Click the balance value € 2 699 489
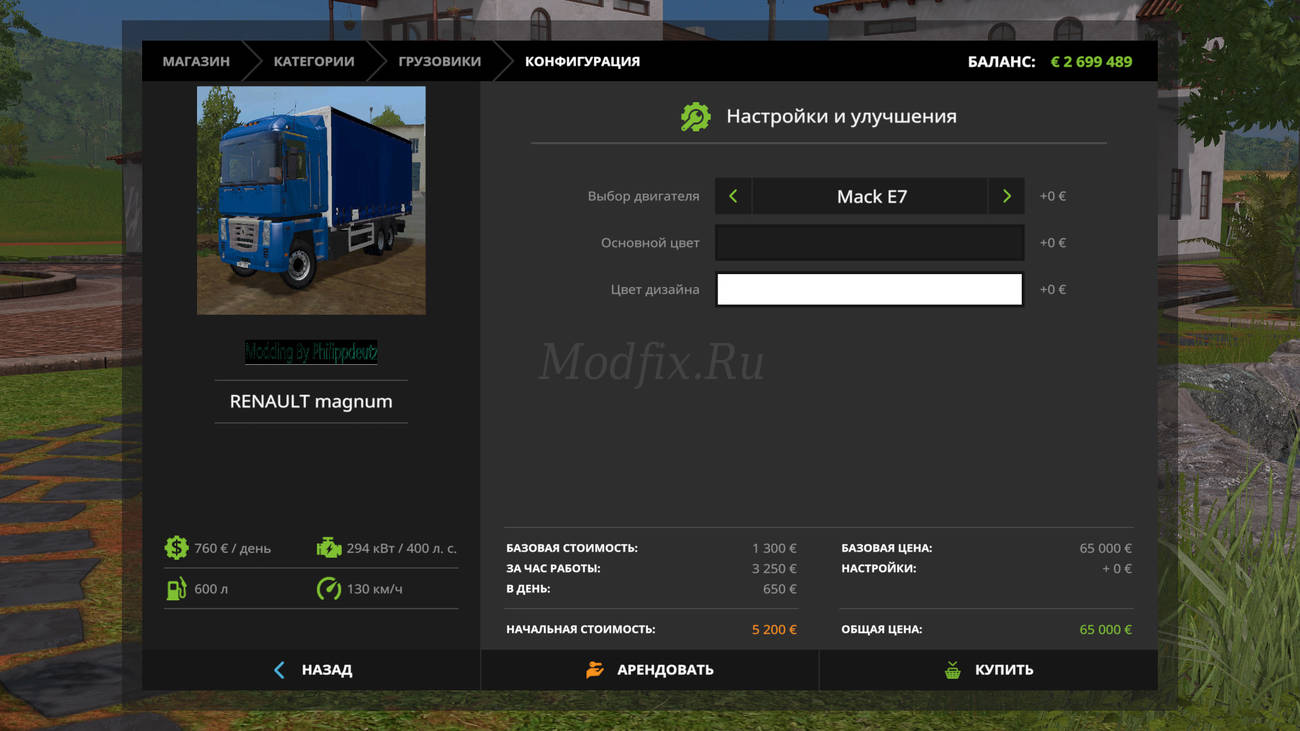Screen dimensions: 1300x731 (x=1091, y=61)
